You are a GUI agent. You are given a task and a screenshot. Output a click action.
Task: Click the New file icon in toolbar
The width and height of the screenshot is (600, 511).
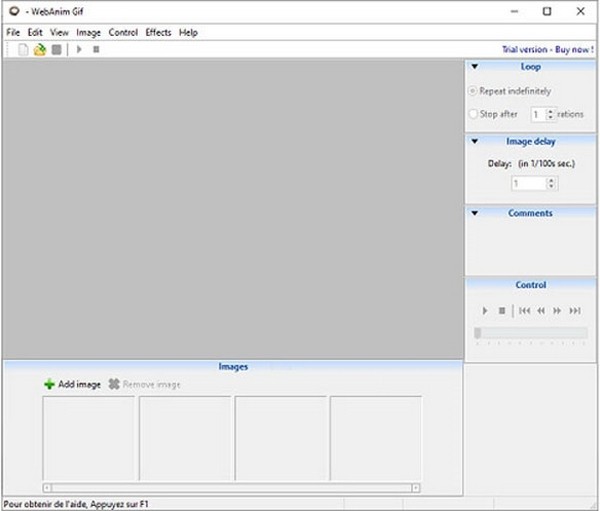pyautogui.click(x=24, y=49)
